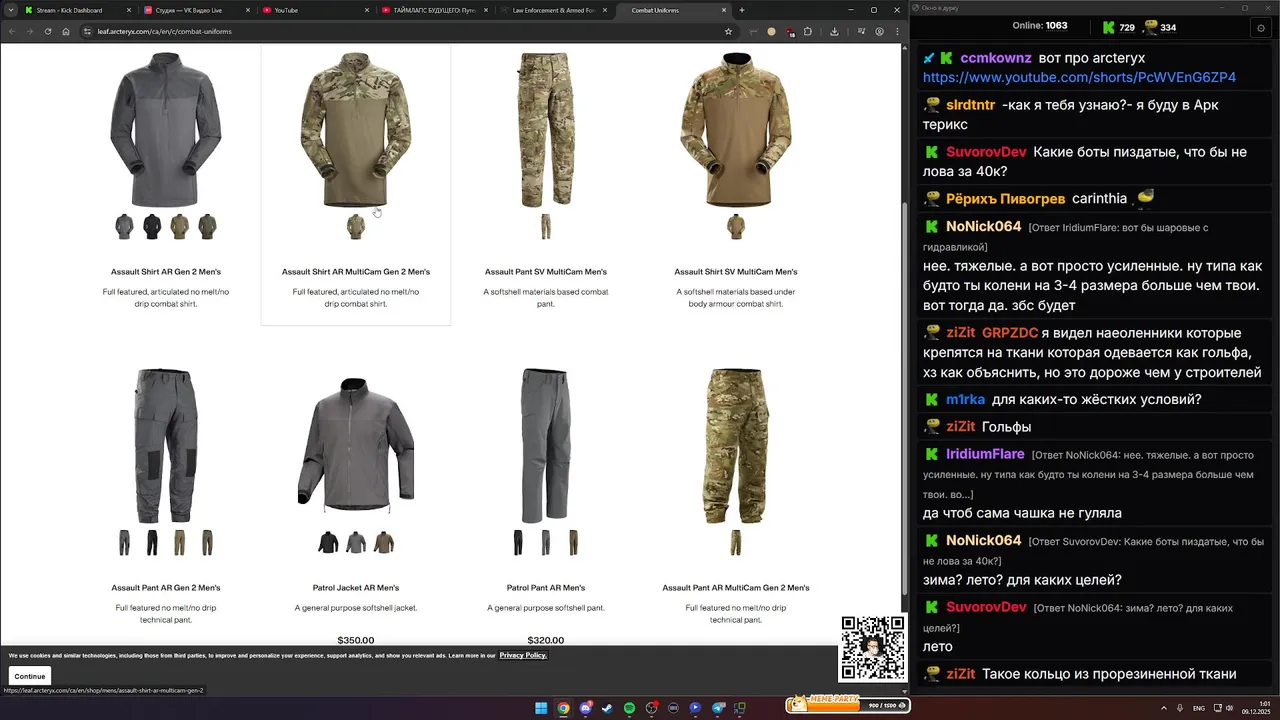Open Assault Shirt AR MultiCam Gen 2 Men's
This screenshot has width=1280, height=720.
(356, 272)
